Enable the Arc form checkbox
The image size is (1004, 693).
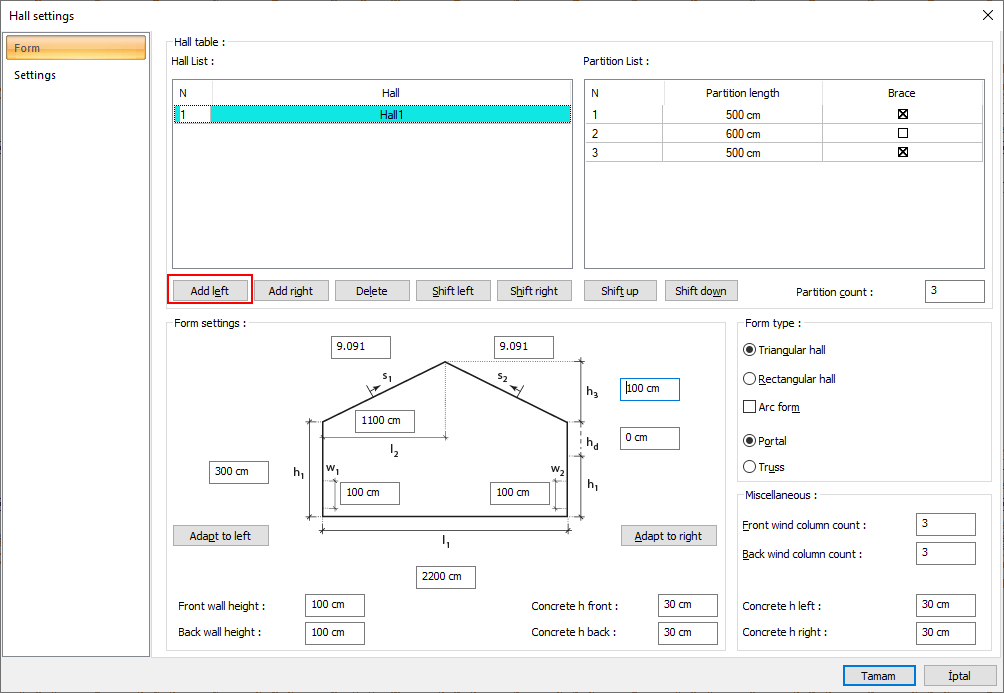[750, 407]
